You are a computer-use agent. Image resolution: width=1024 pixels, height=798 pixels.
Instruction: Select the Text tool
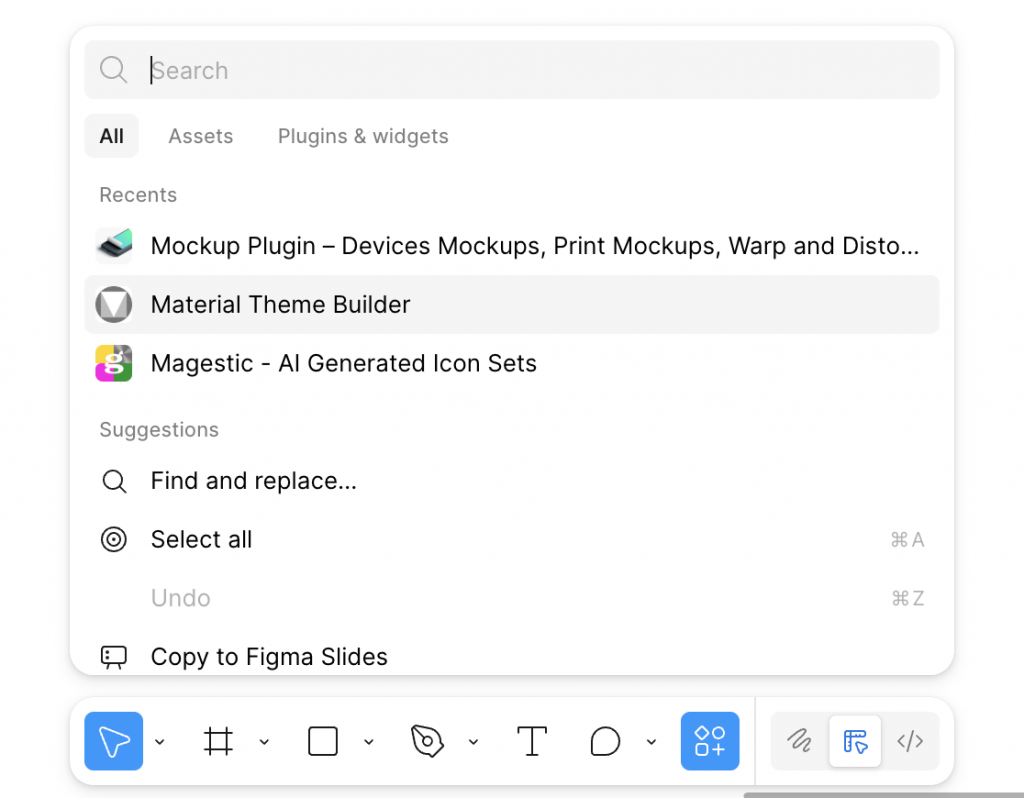click(x=532, y=741)
